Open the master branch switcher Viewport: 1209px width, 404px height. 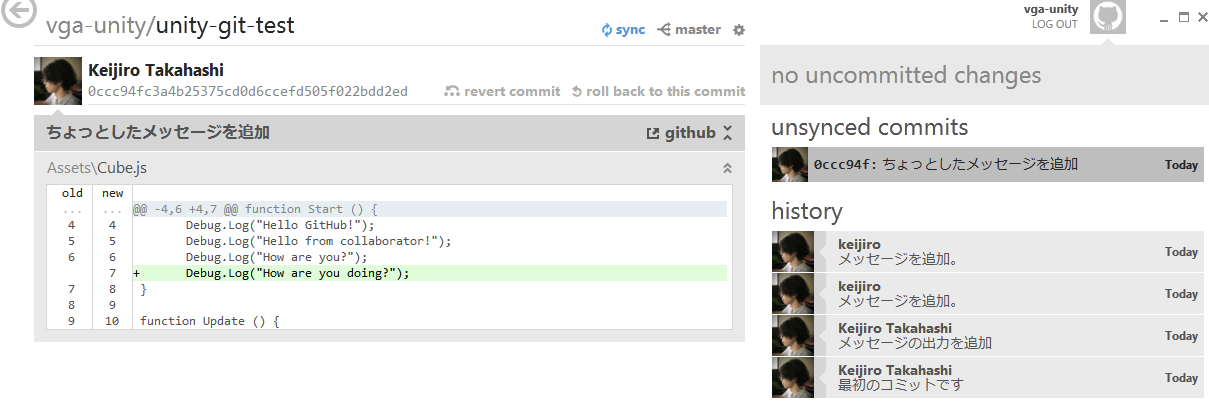click(689, 30)
